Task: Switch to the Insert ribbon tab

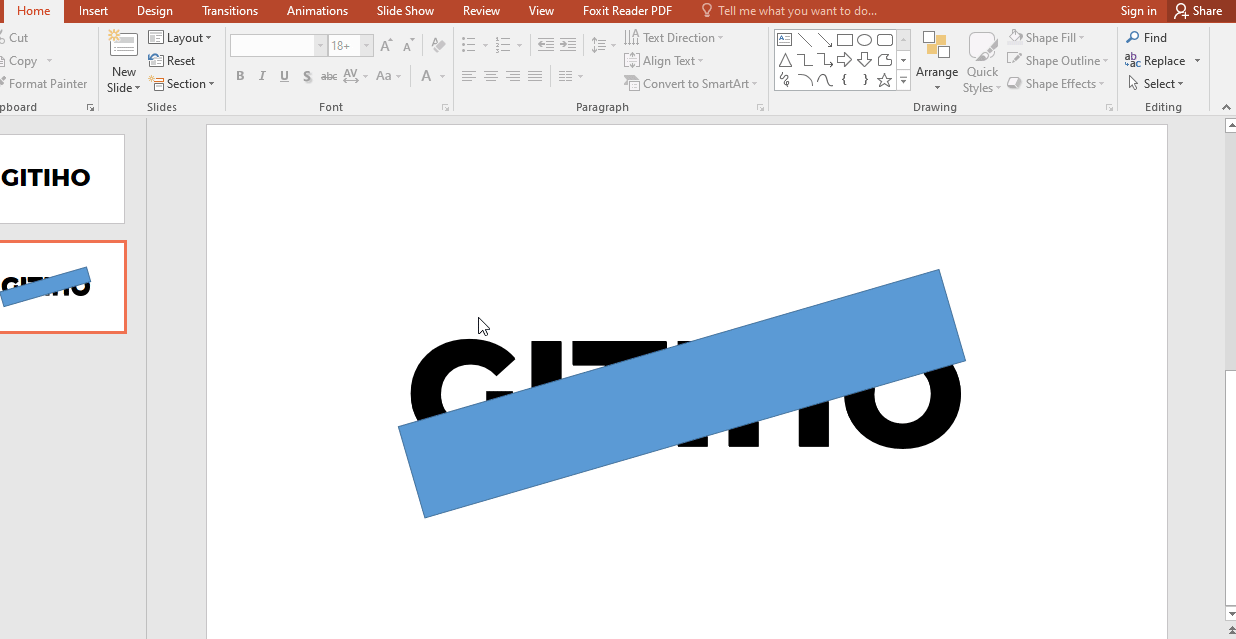Action: (x=93, y=11)
